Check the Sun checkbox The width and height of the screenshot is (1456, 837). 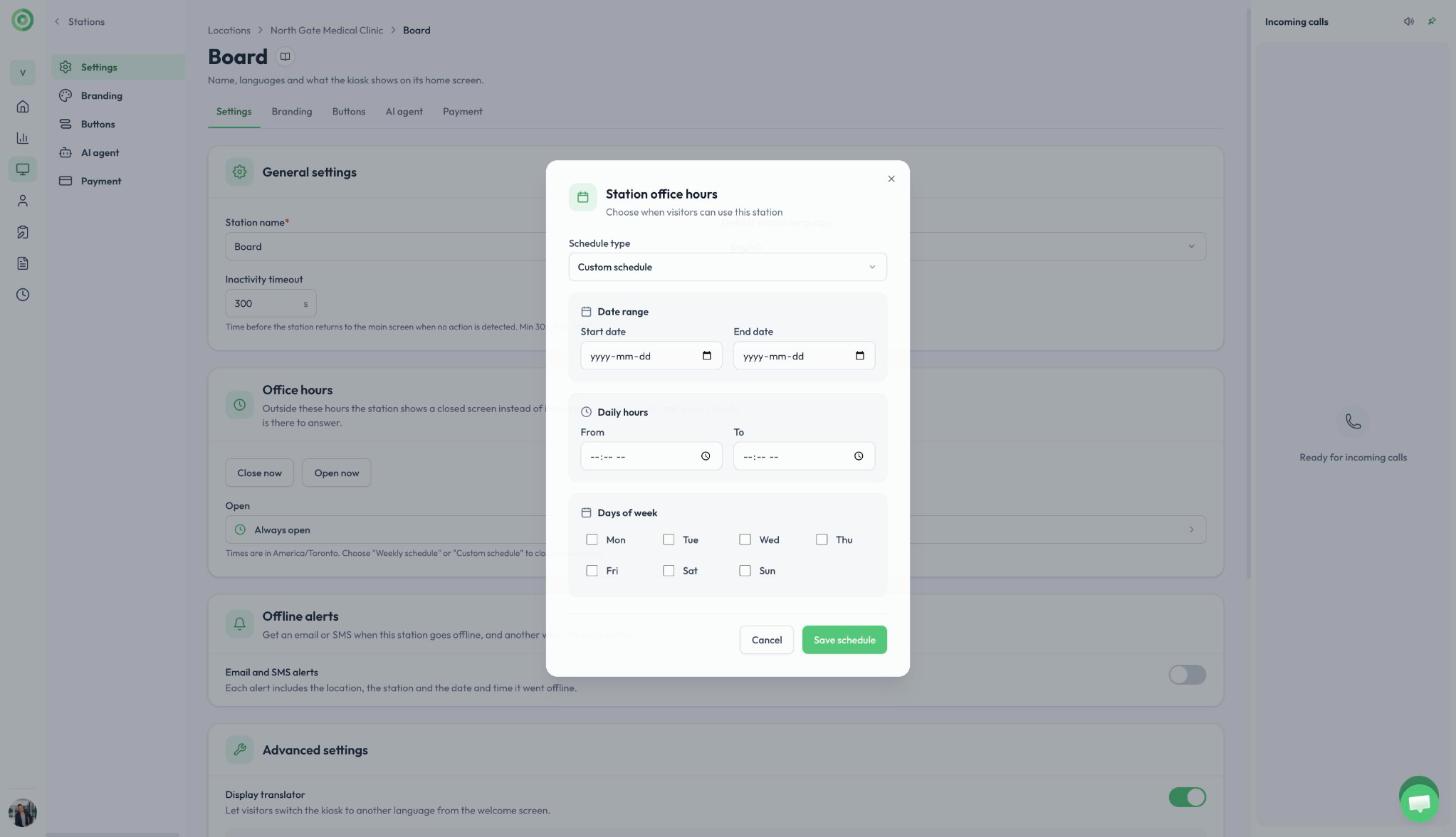745,571
